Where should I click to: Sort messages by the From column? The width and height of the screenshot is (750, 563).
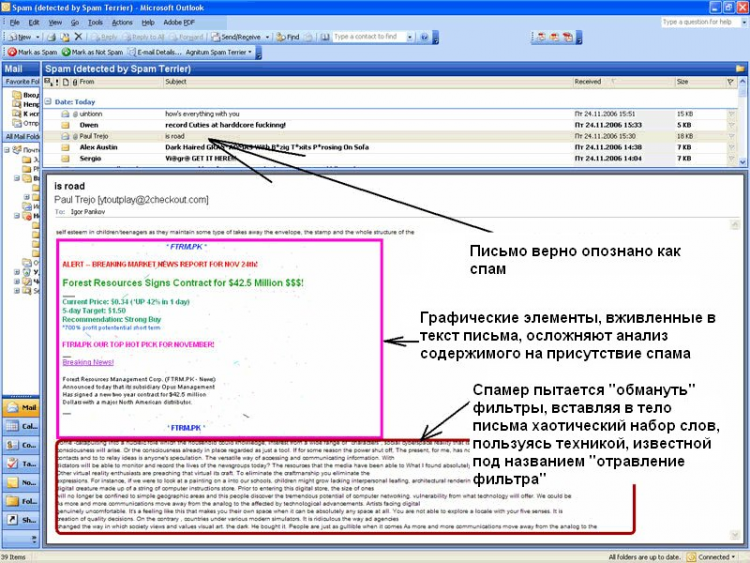pyautogui.click(x=121, y=82)
